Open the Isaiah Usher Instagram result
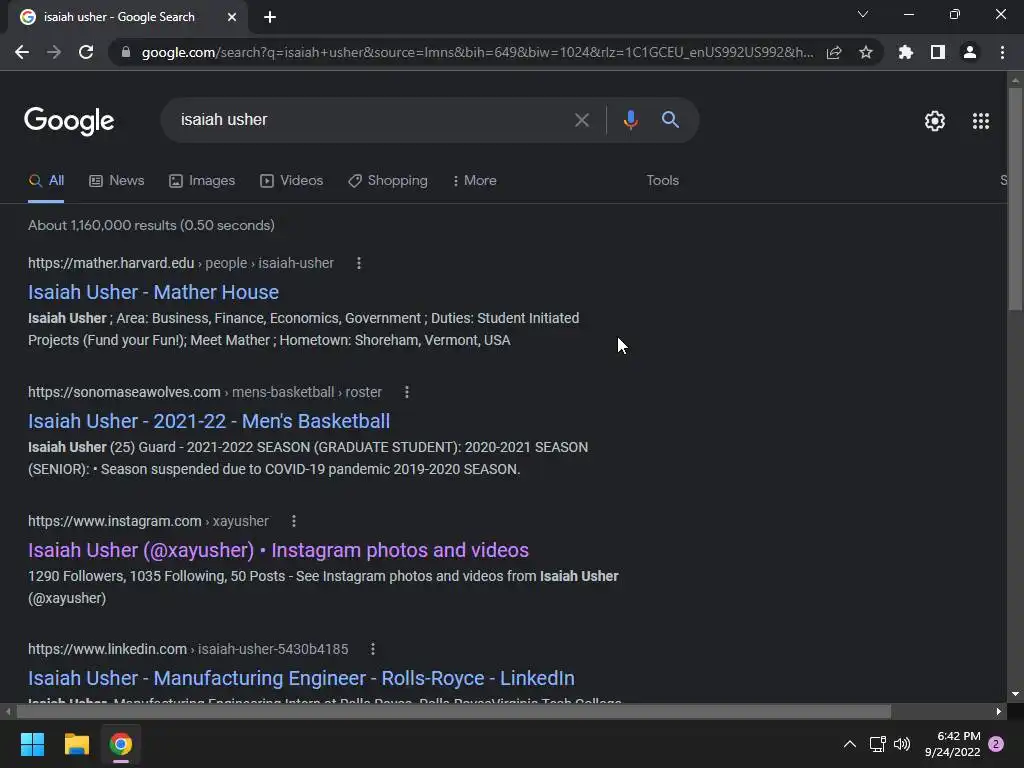This screenshot has width=1024, height=768. pos(278,550)
